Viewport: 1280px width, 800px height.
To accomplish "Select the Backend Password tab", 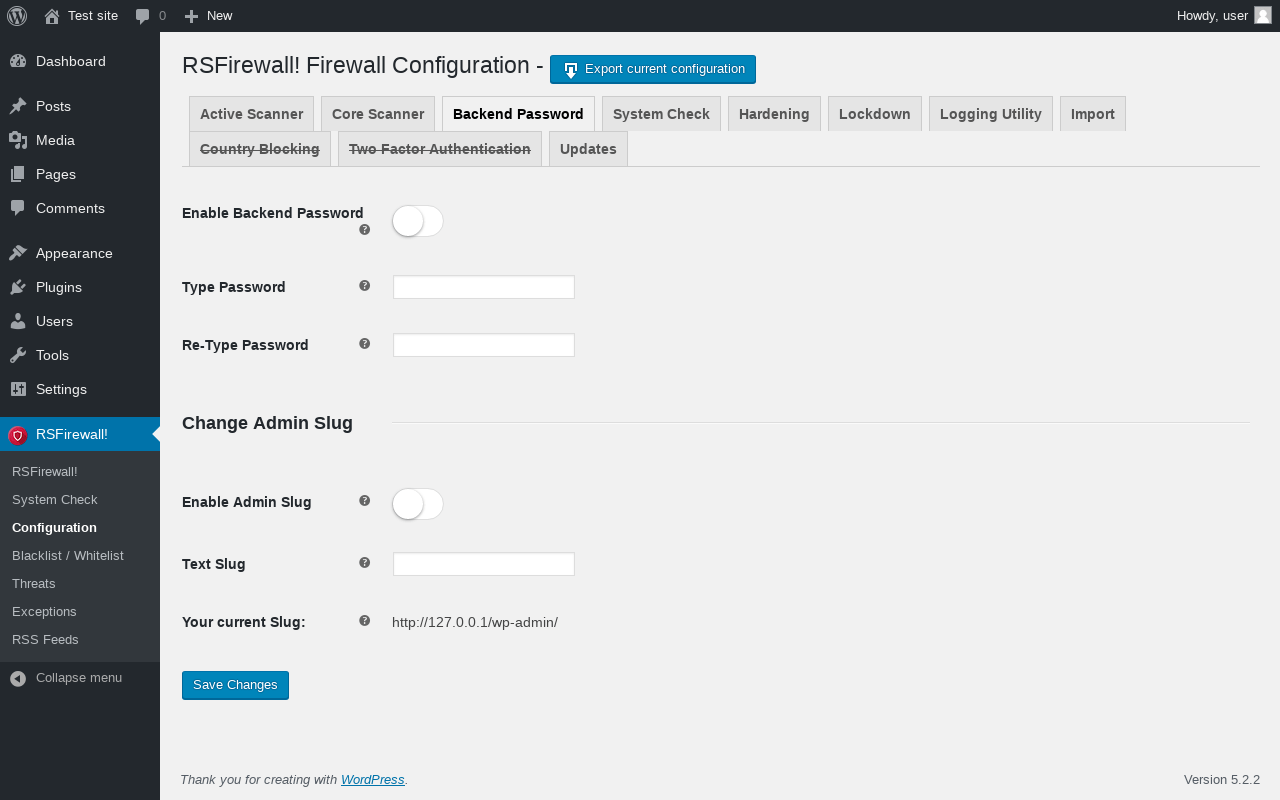I will (x=518, y=114).
